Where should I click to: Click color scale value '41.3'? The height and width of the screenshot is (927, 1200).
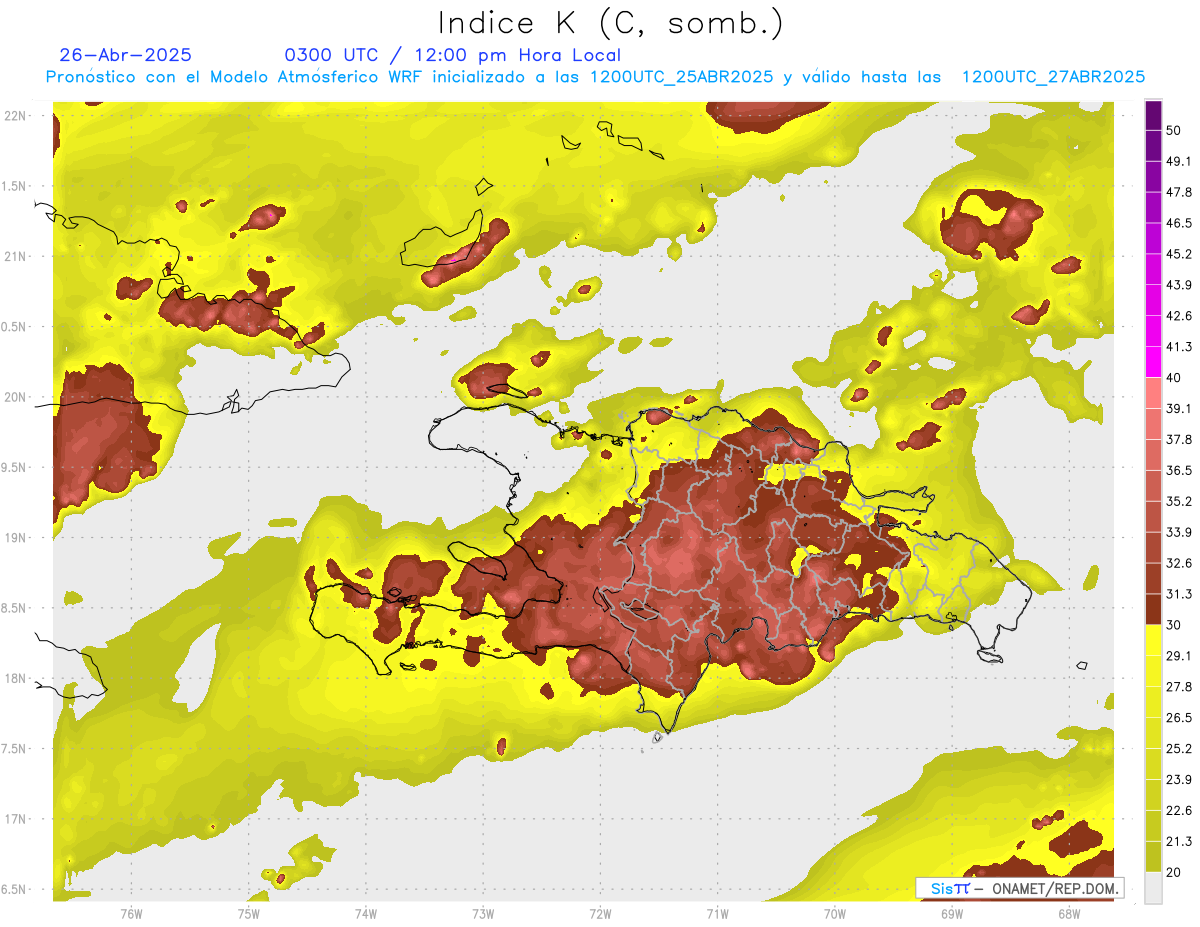1179,347
